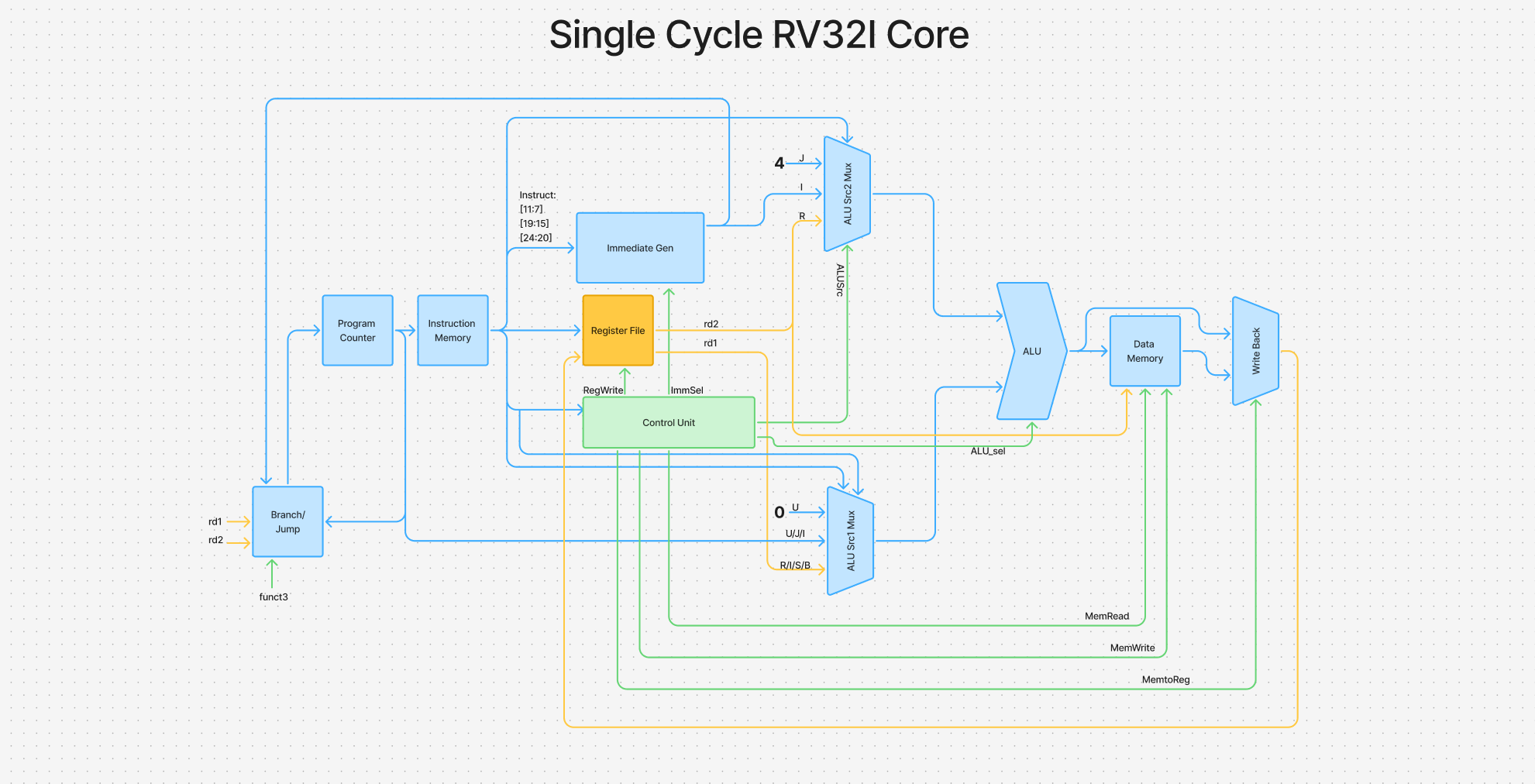Click the MemtoReg signal label
Screen dimensions: 1535x784
point(1165,679)
